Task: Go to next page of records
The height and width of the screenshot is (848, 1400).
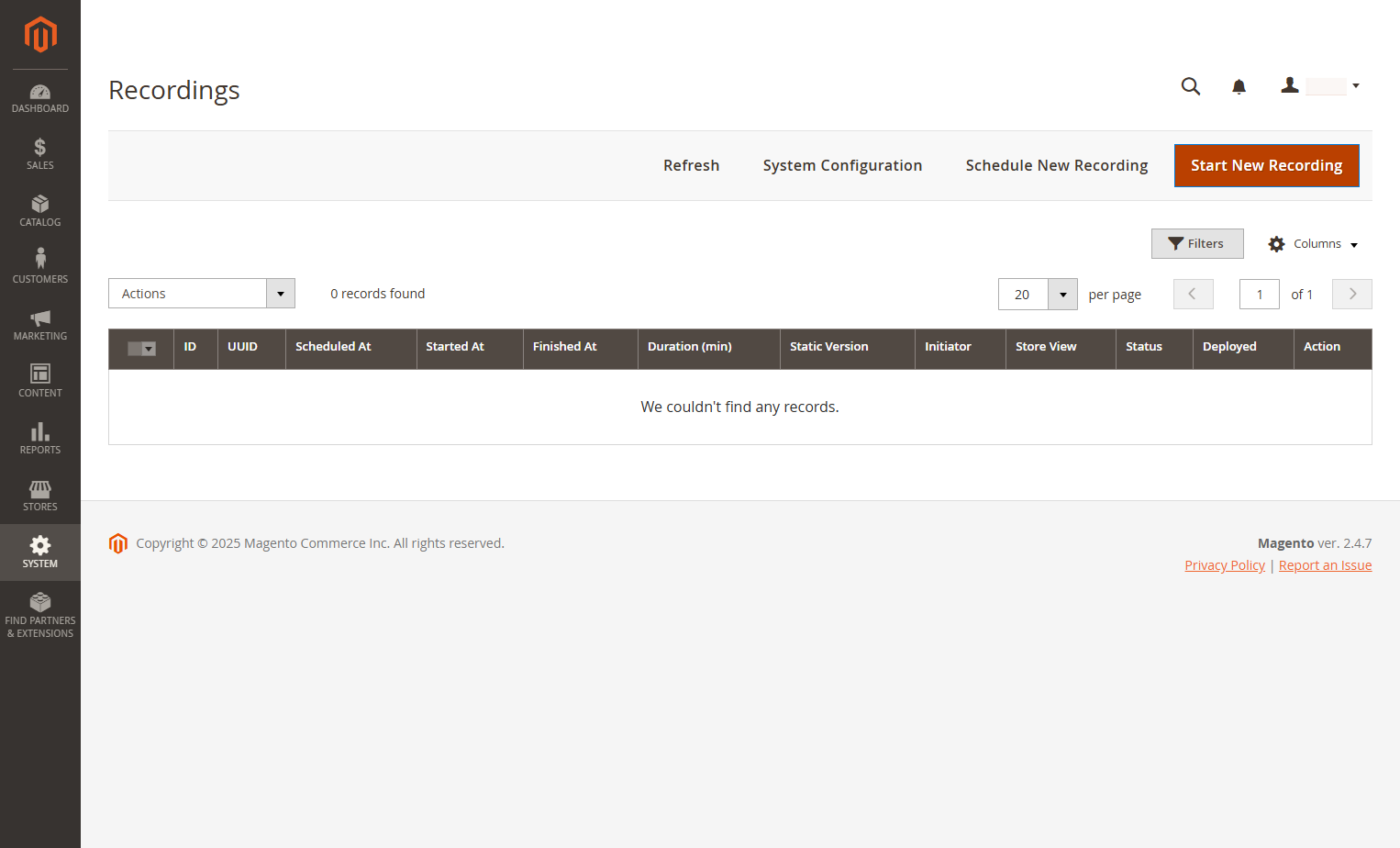Action: pyautogui.click(x=1352, y=295)
